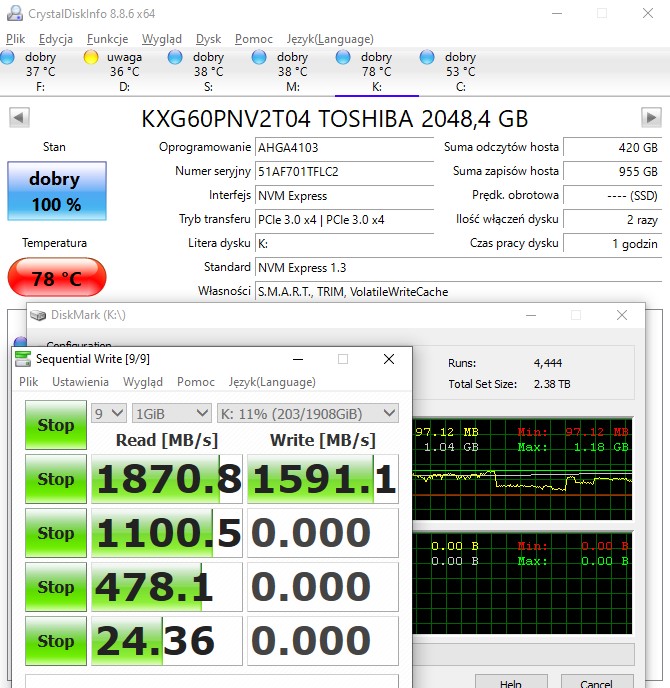
Task: Click the top Stop button
Action: [56, 425]
